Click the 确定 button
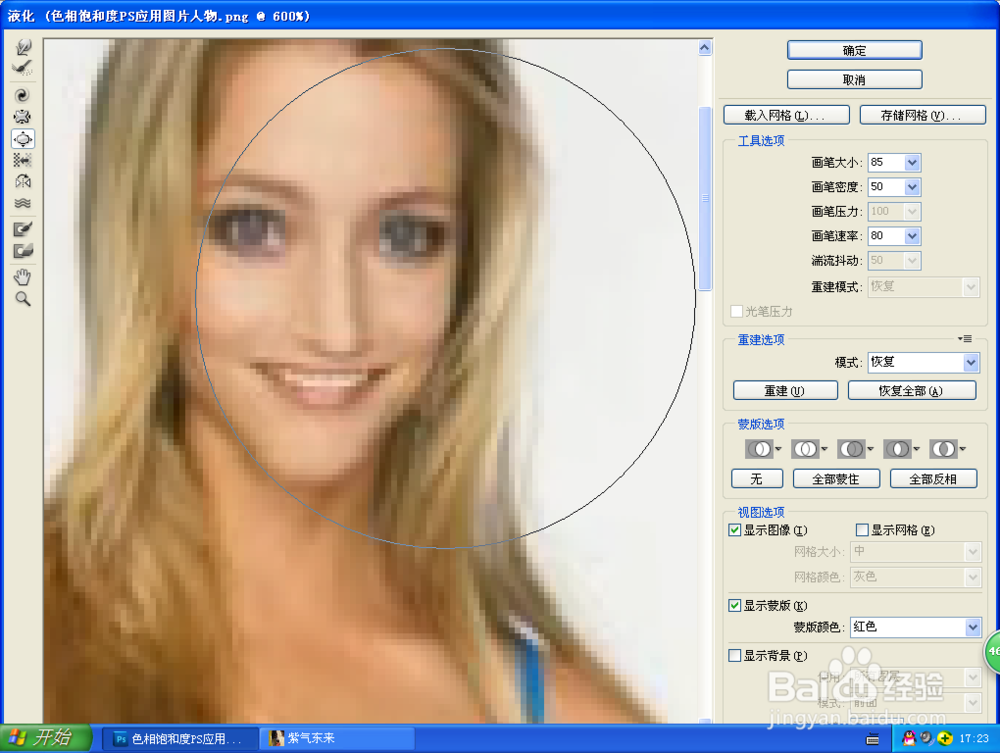The width and height of the screenshot is (1000, 753). click(854, 50)
